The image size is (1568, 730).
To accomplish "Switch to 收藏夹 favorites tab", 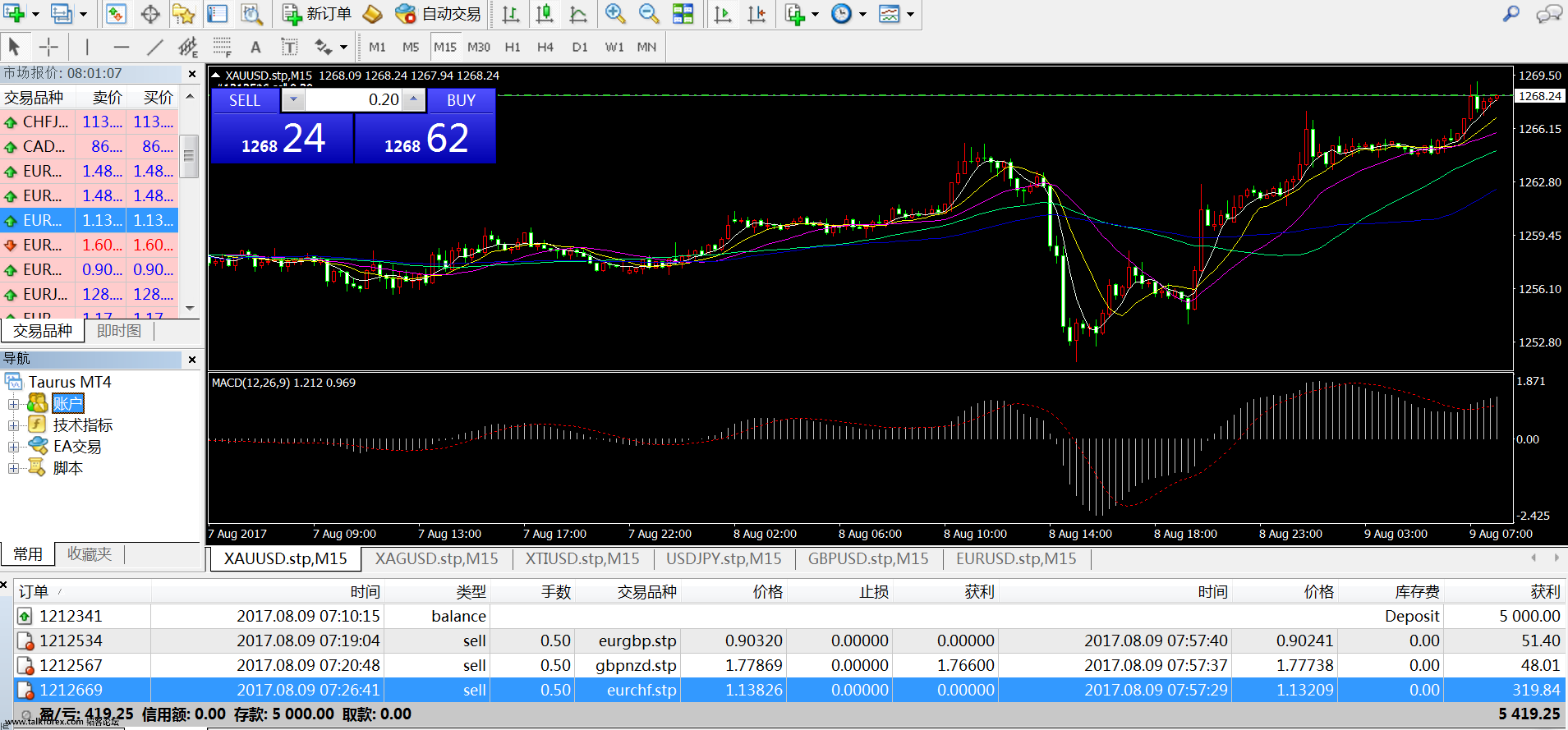I will point(90,554).
